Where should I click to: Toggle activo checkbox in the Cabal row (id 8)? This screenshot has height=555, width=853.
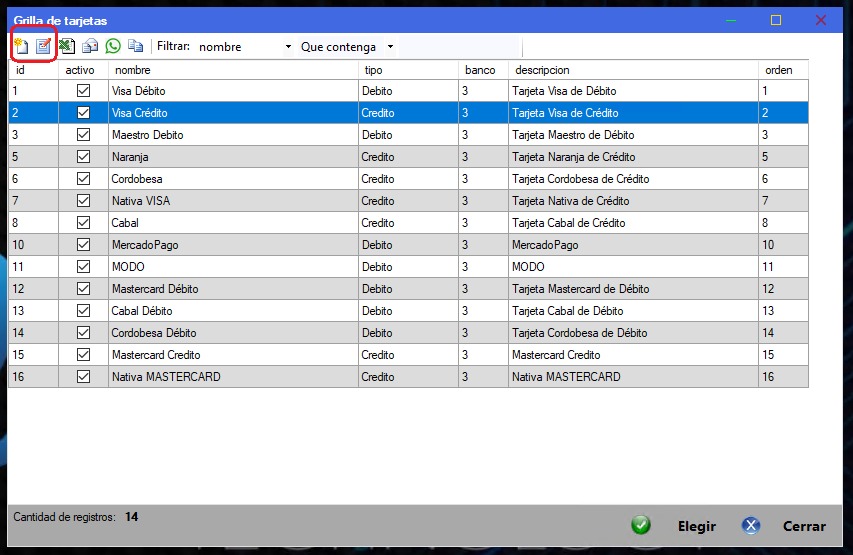click(83, 223)
